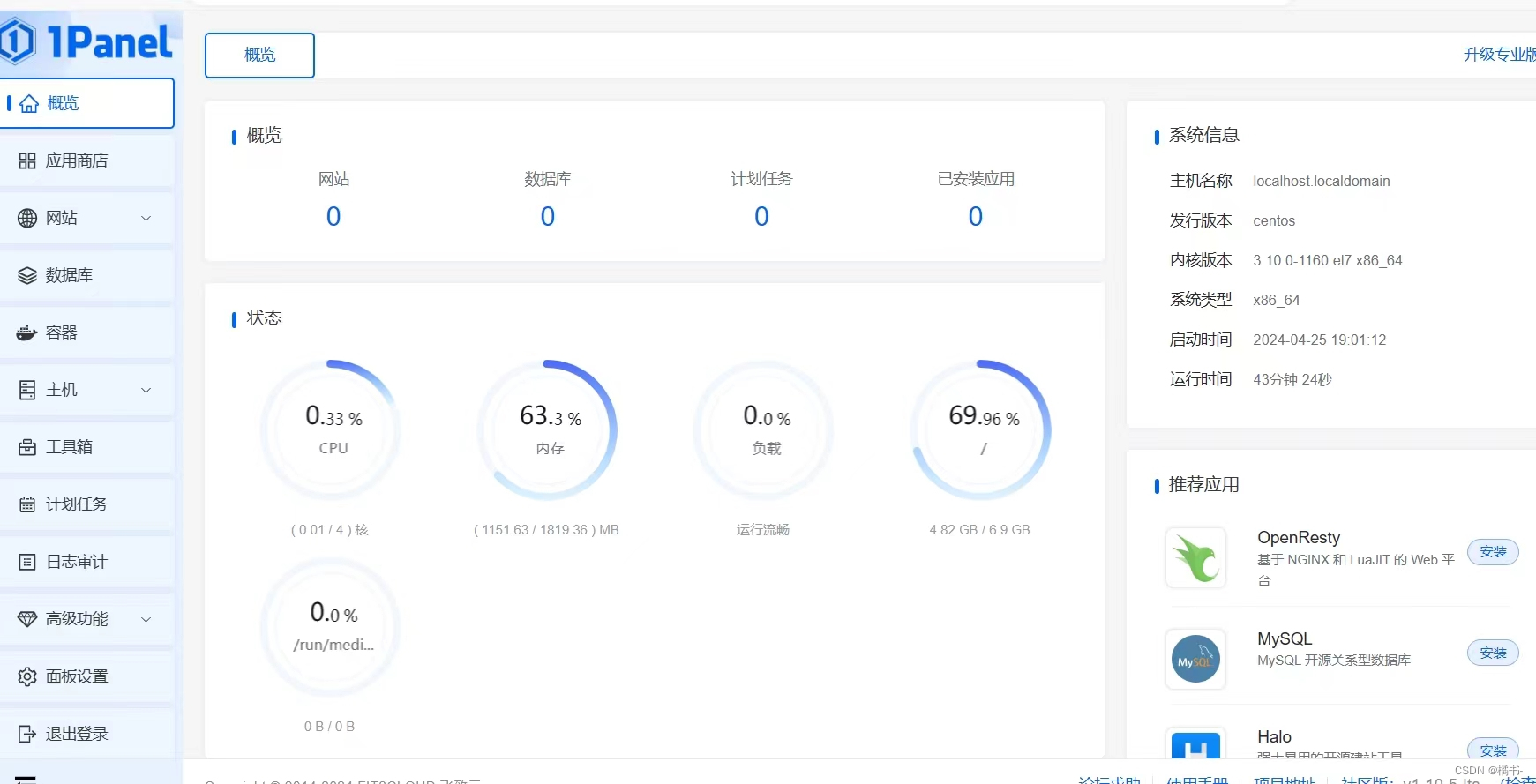Image resolution: width=1536 pixels, height=784 pixels.
Task: Click the 日志审计 log icon
Action: [x=27, y=562]
